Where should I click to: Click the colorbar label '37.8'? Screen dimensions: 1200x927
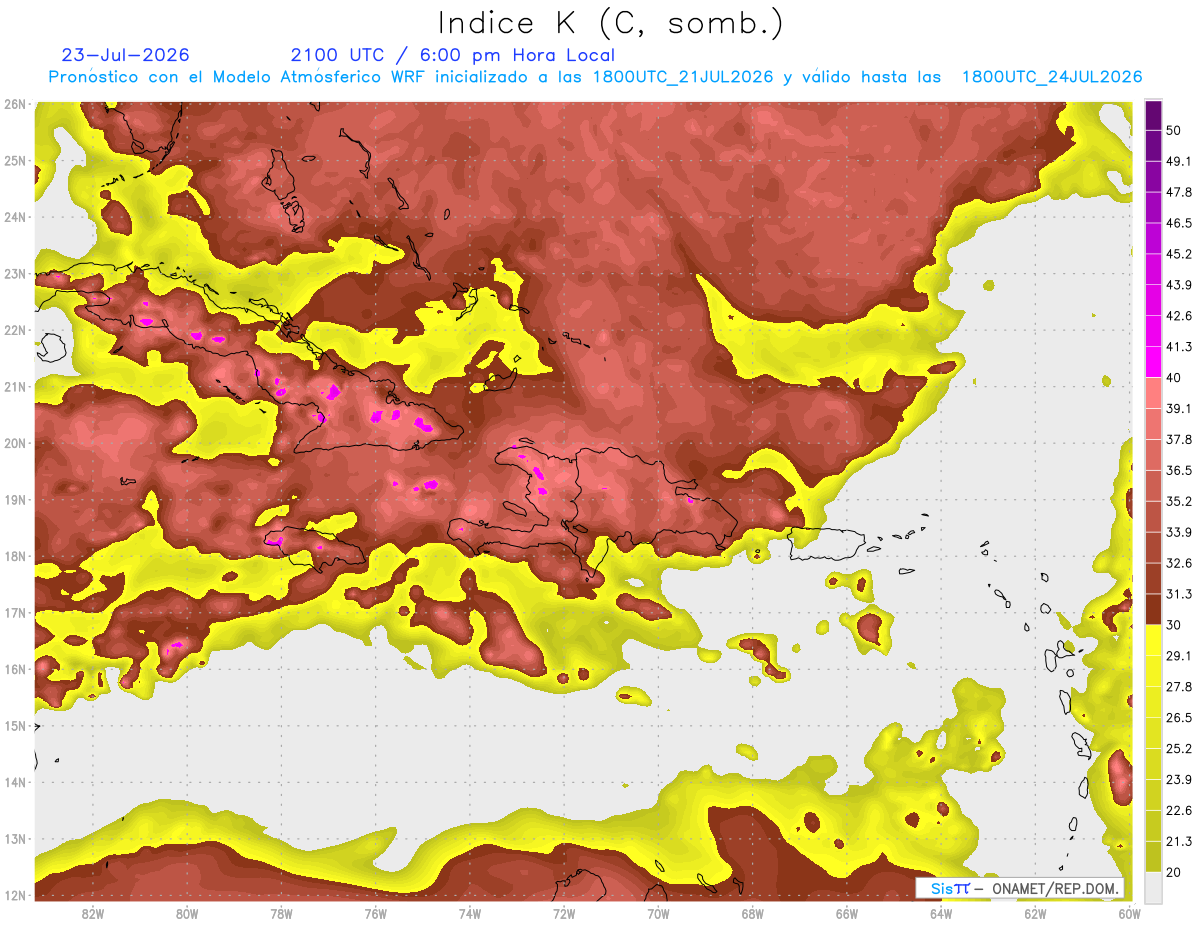tap(1179, 439)
